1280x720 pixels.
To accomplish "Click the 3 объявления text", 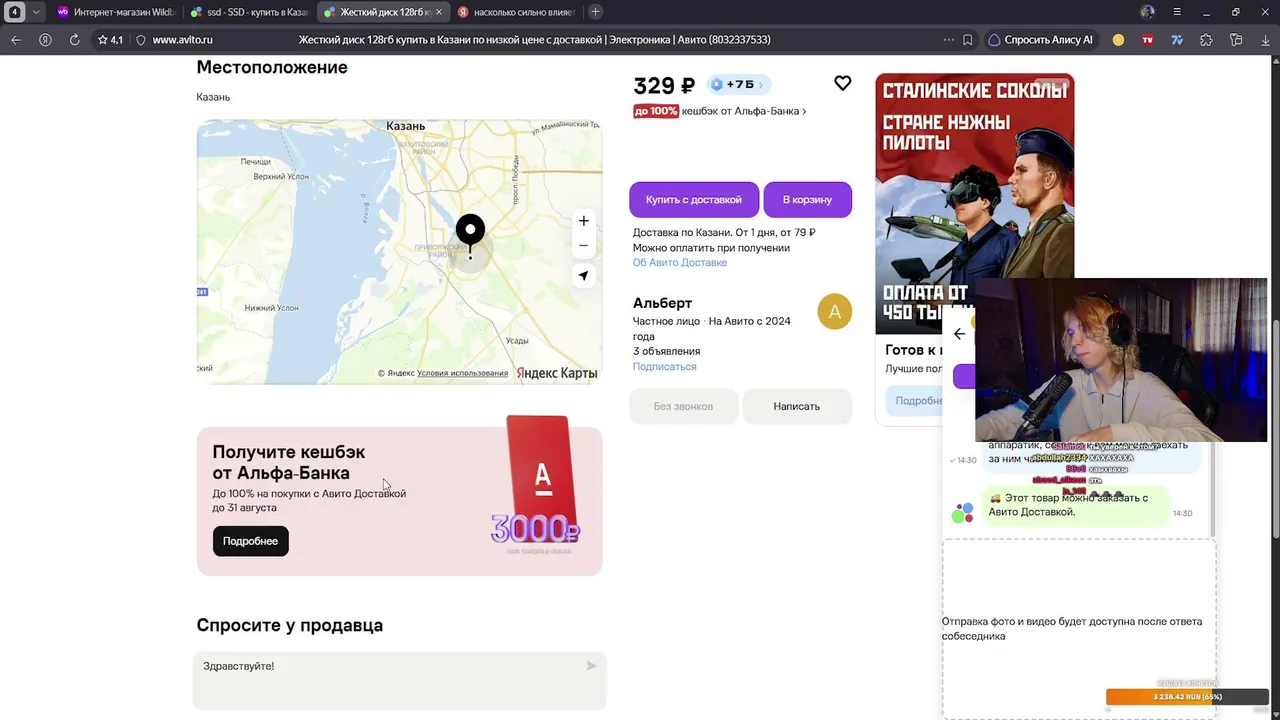I will [666, 352].
